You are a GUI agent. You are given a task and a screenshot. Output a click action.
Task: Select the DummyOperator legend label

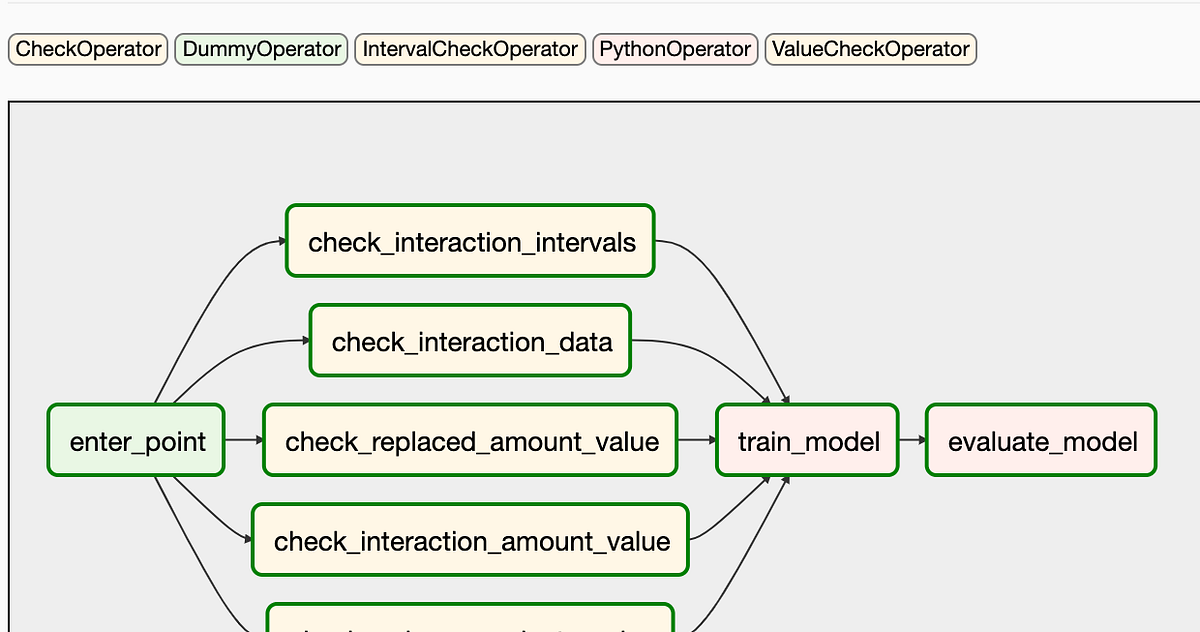point(260,48)
